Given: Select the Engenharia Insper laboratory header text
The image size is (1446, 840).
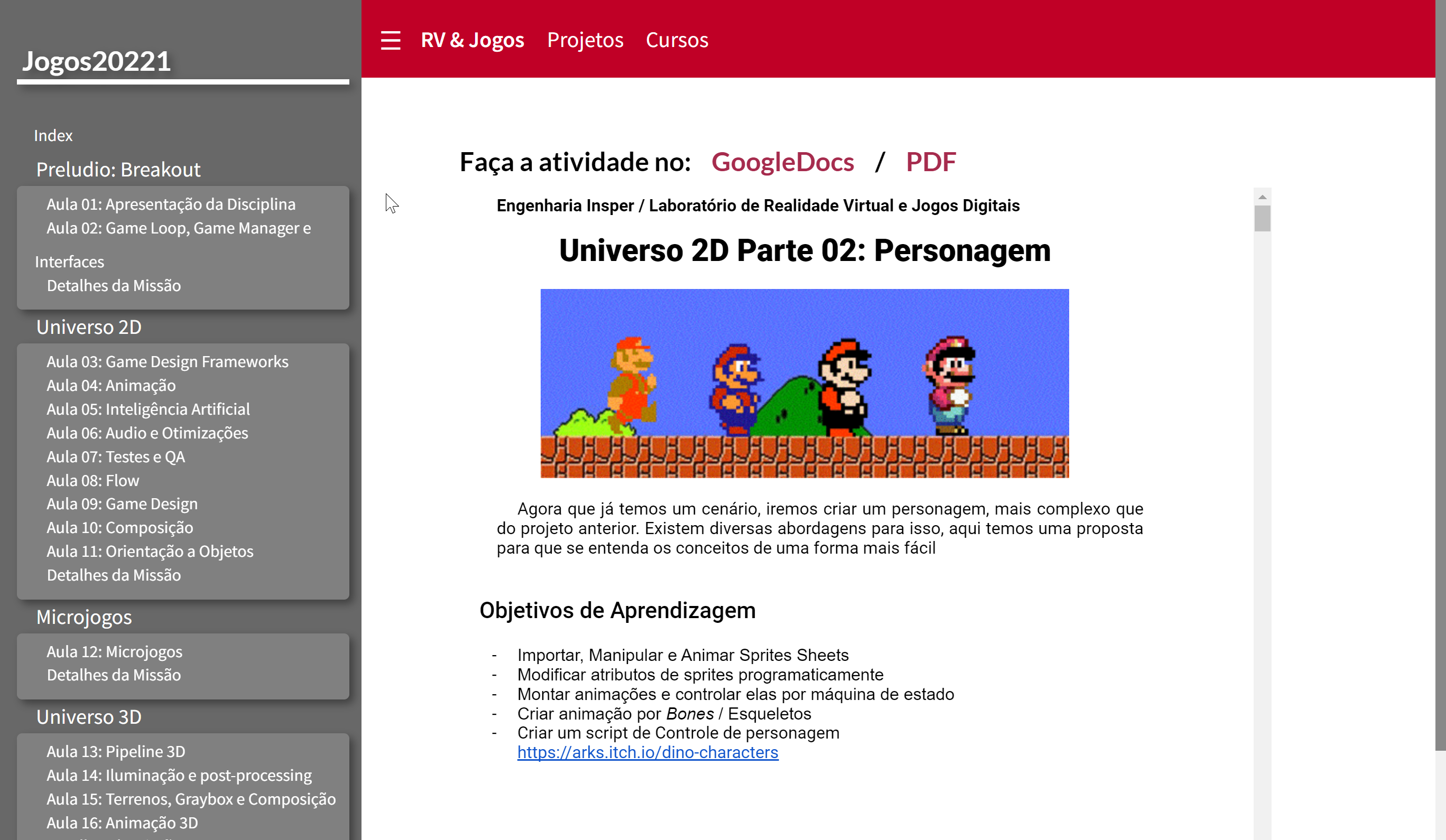Looking at the screenshot, I should point(758,206).
